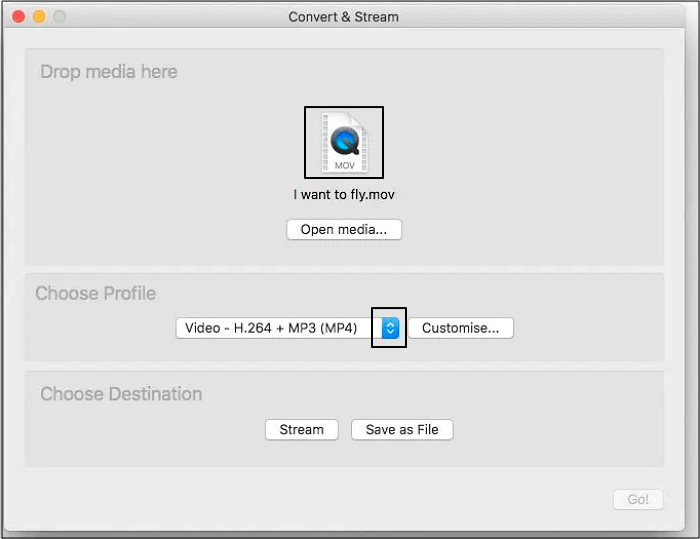Screen dimensions: 700x539
Task: Click the blue profile dropdown arrows
Action: point(390,328)
